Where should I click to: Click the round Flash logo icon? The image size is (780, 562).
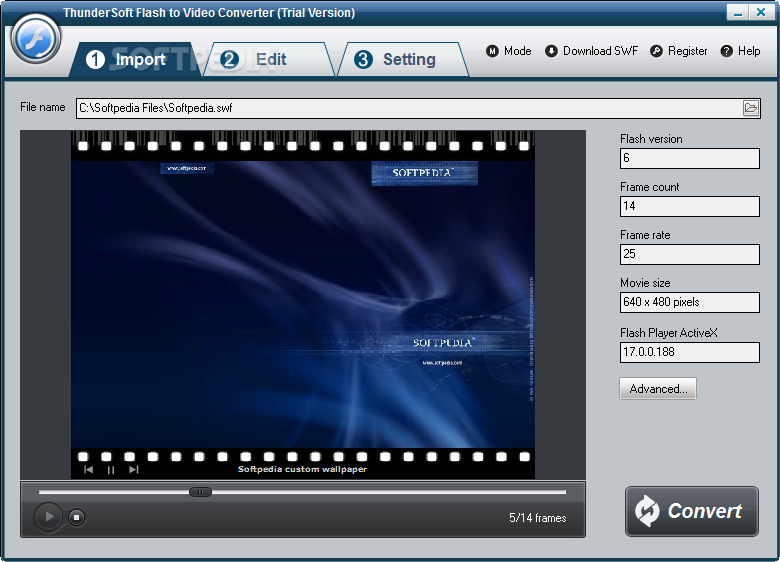tap(36, 39)
